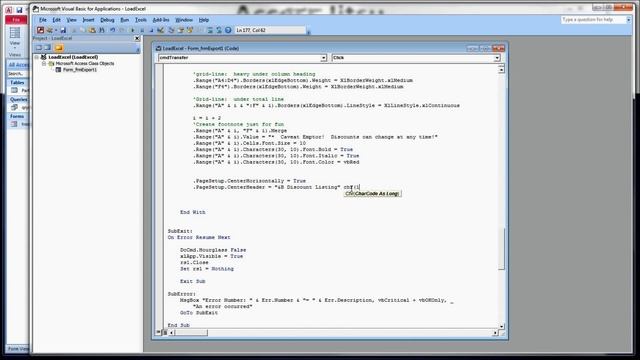Click the Paste toolbar icon

92,30
